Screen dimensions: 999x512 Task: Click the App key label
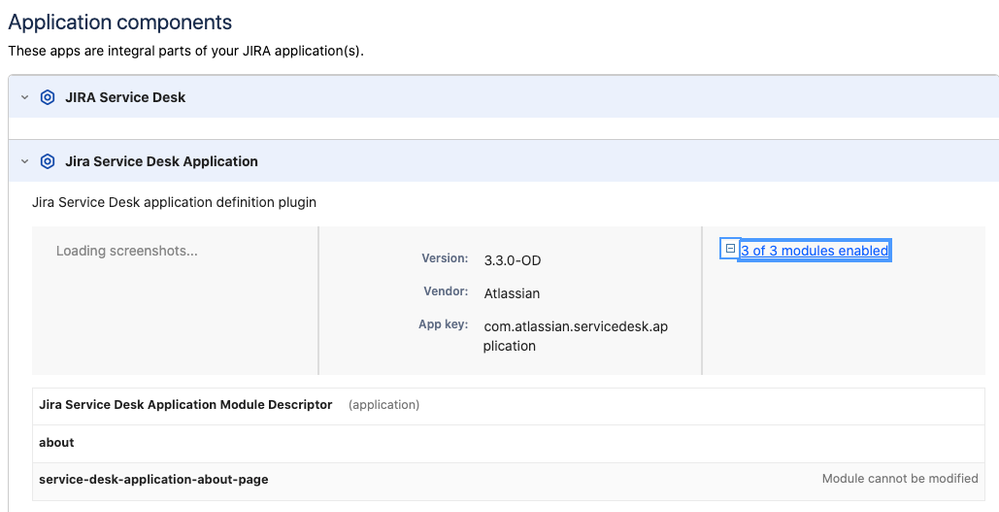coord(443,325)
